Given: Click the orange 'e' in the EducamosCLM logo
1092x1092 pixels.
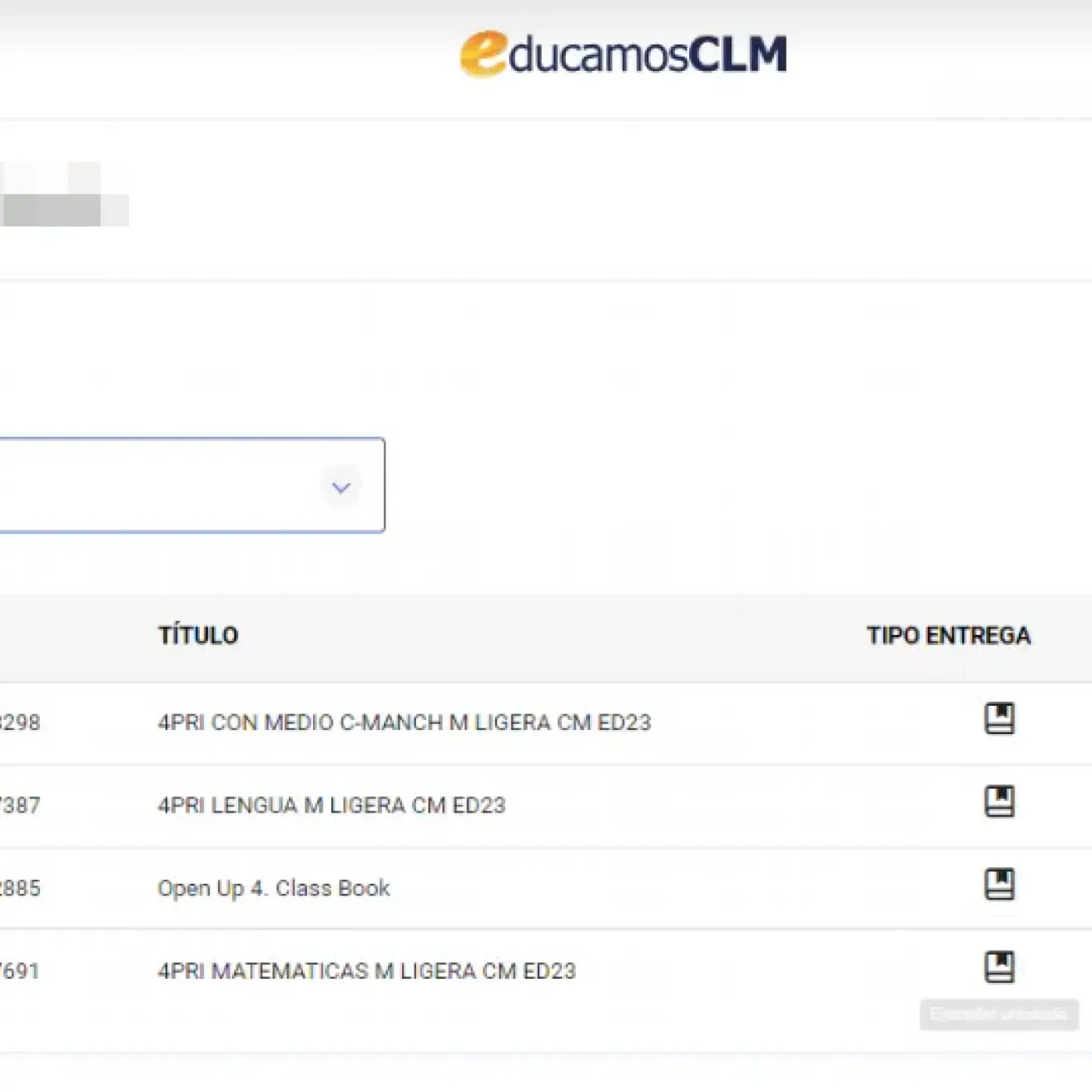Looking at the screenshot, I should pos(483,54).
